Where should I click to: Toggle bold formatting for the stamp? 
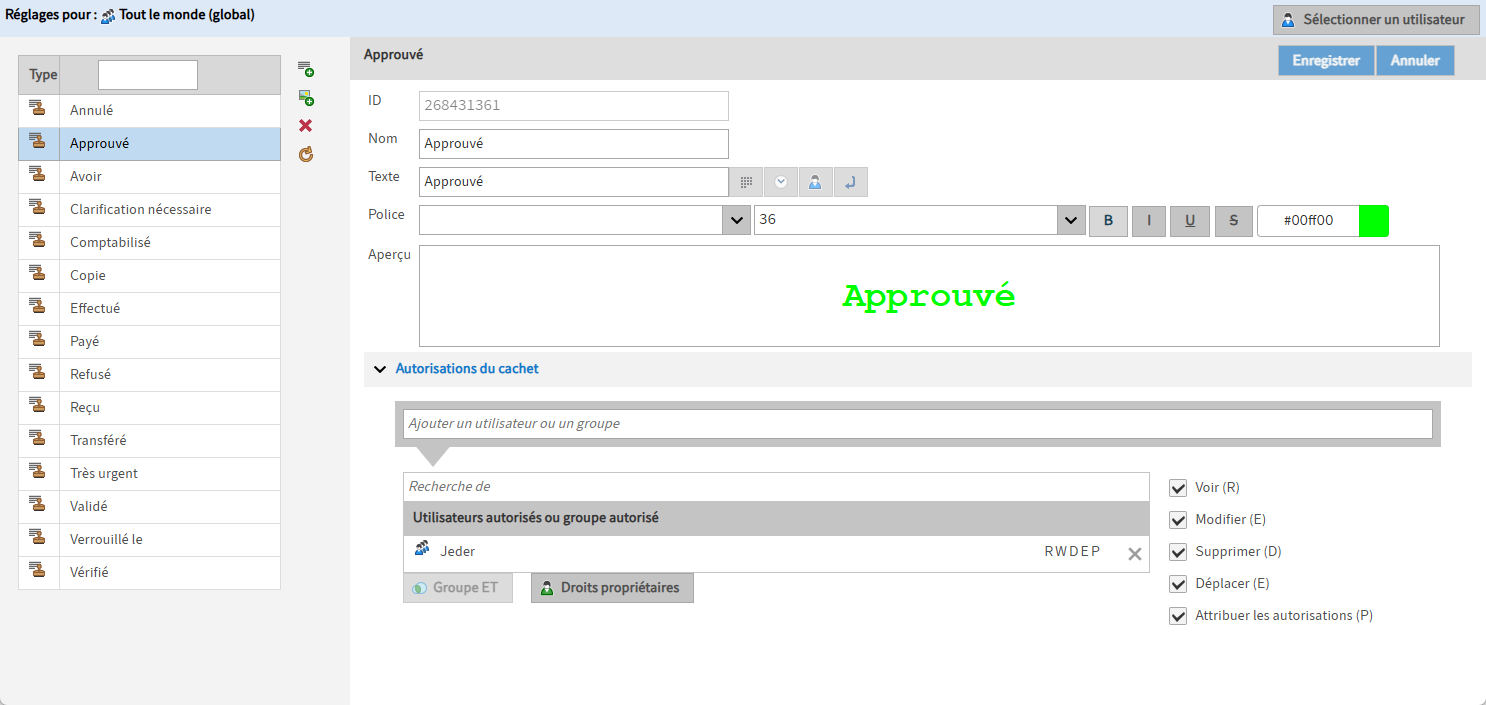(1107, 221)
